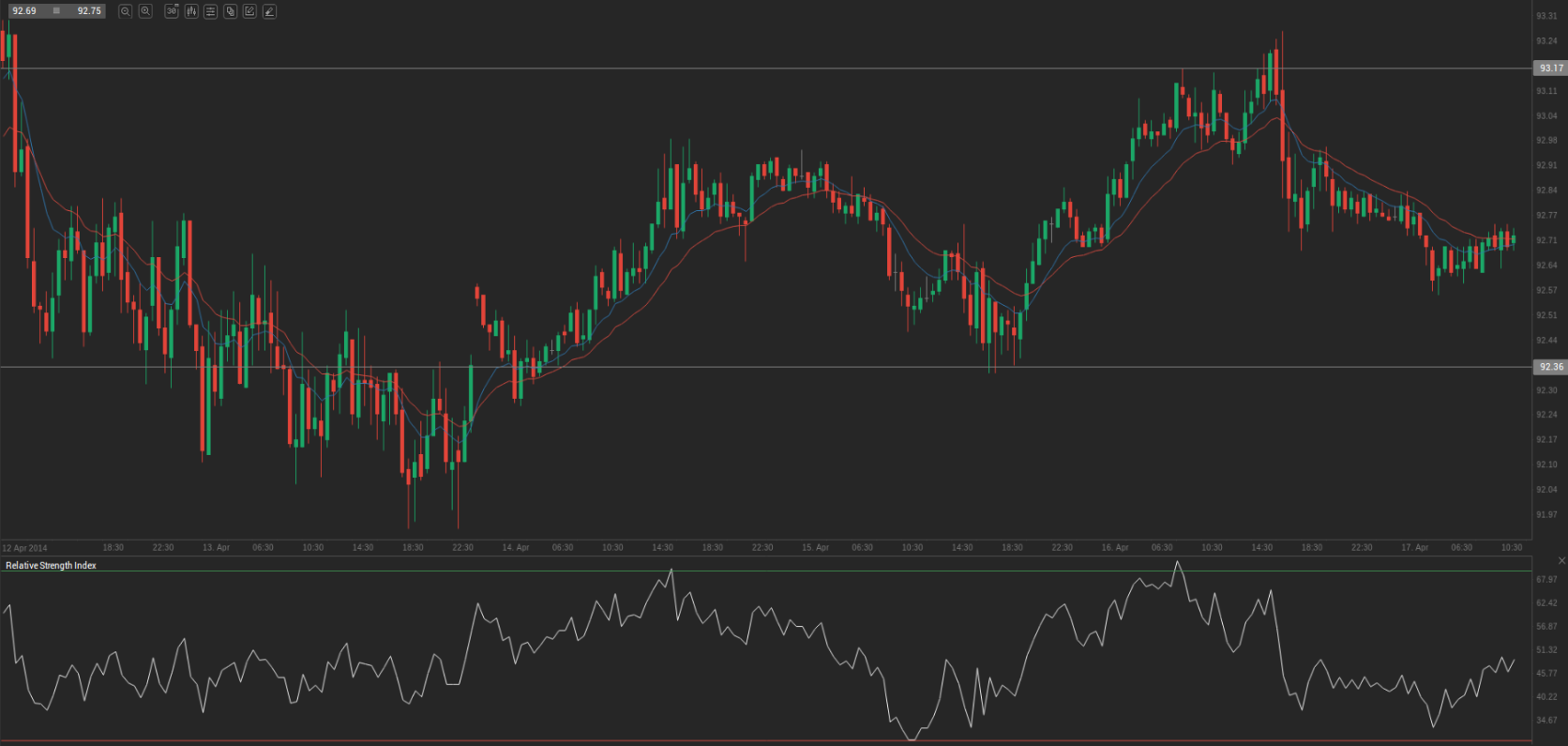Select the edit drawing pencil icon
The image size is (1568, 746).
point(249,11)
